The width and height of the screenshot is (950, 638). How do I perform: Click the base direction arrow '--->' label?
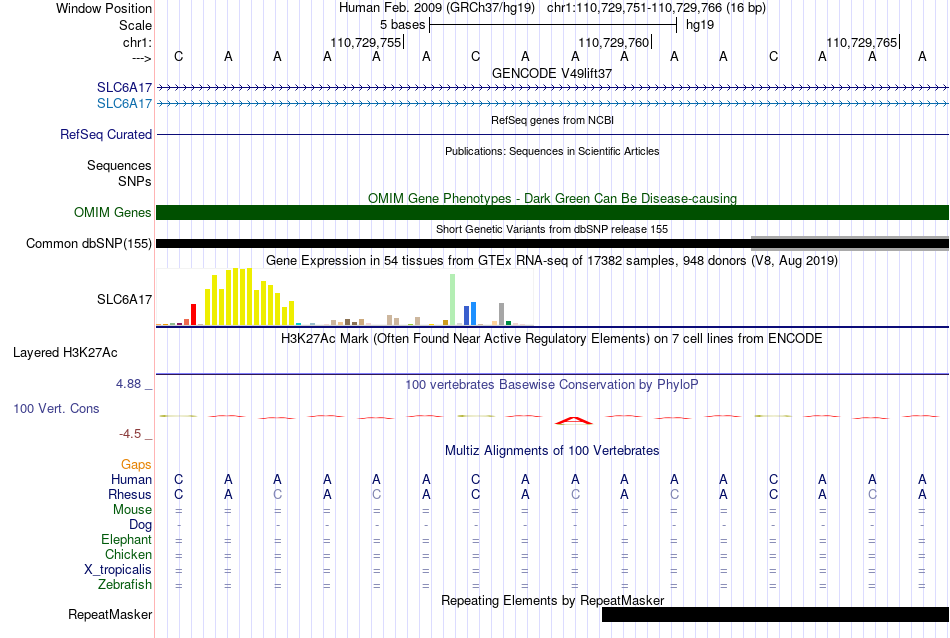[142, 58]
